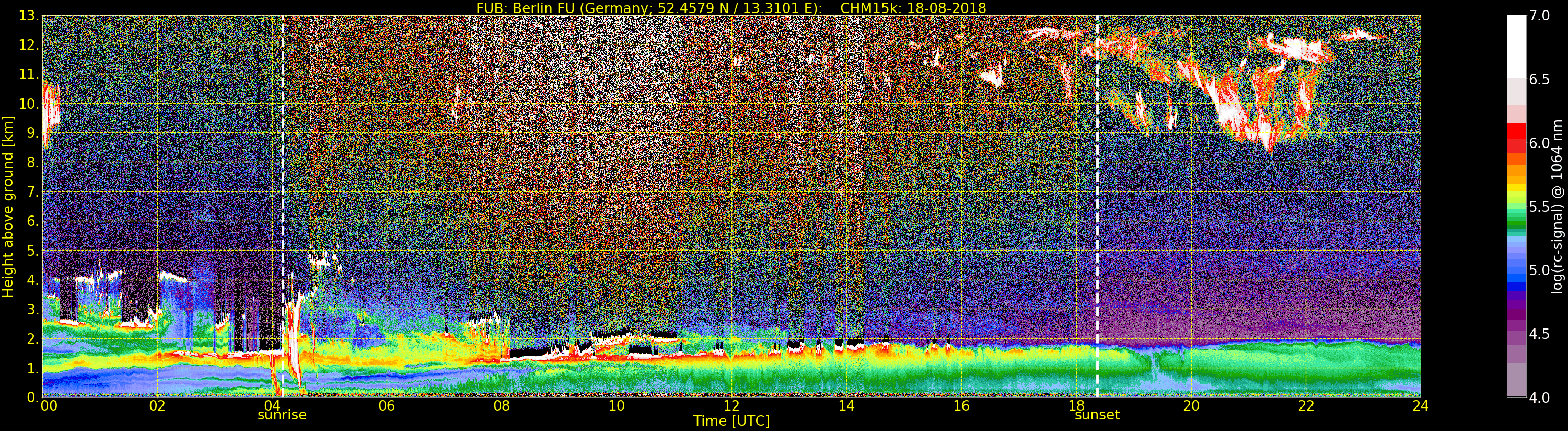Click the height tick label '7.'
Screen dimensions: 1568x431
coord(32,192)
